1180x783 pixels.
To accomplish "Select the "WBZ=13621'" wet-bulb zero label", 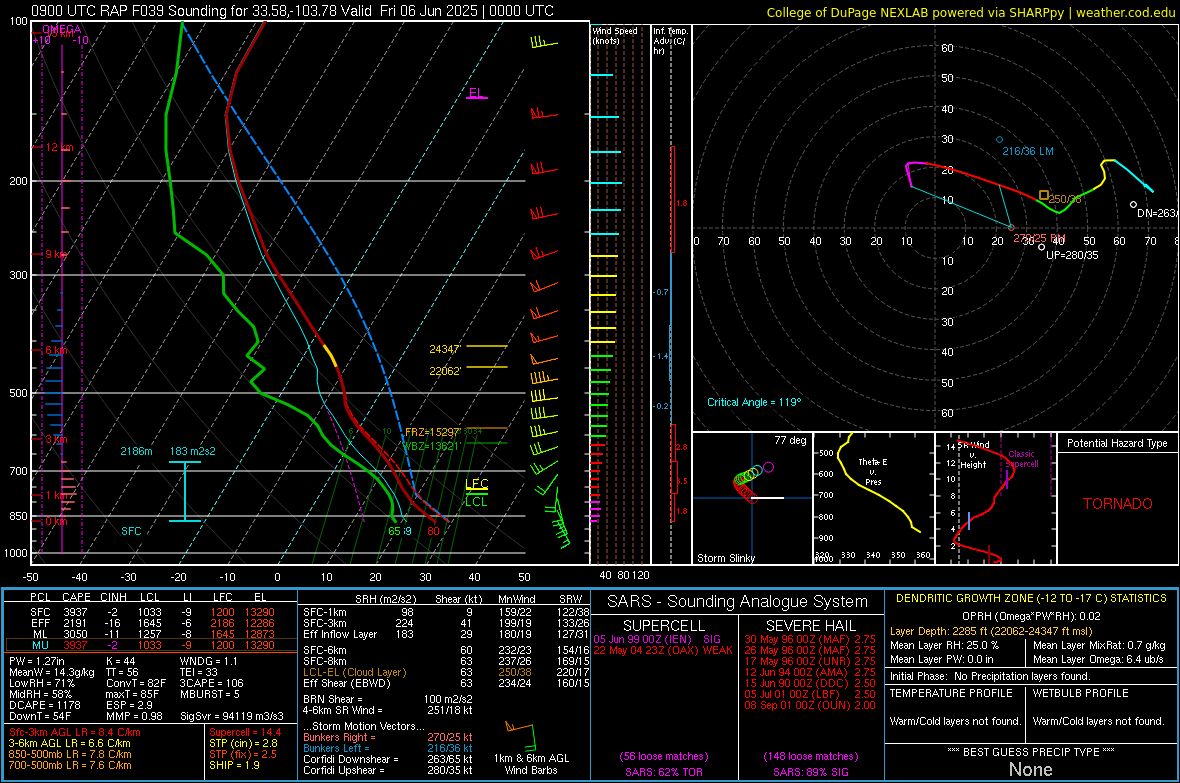I will [432, 446].
